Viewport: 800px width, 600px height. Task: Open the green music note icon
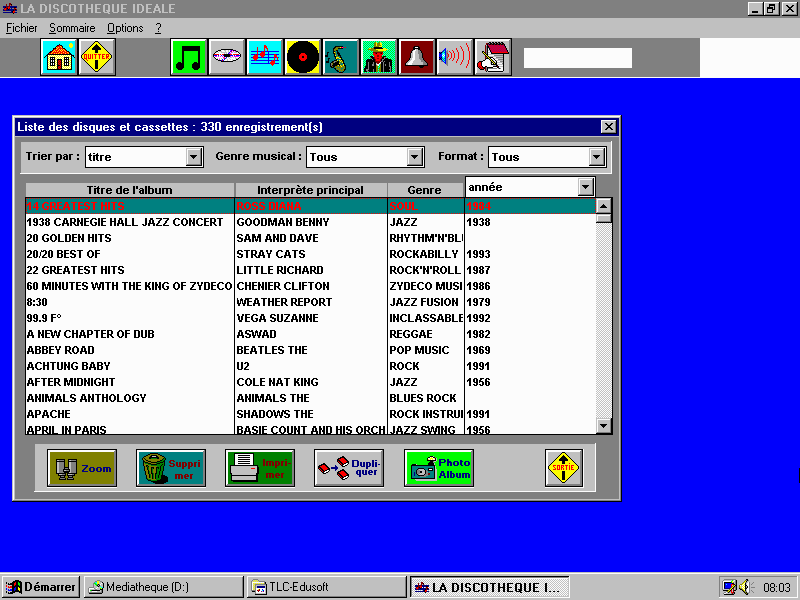click(x=189, y=57)
